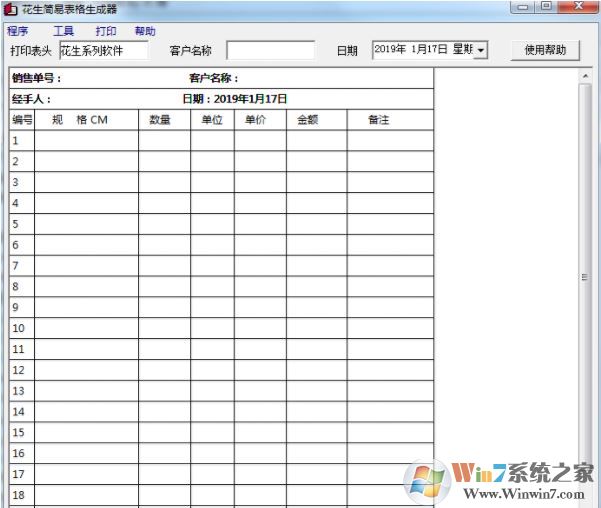This screenshot has height=508, width=601.
Task: Click the 单价 column header
Action: 260,120
